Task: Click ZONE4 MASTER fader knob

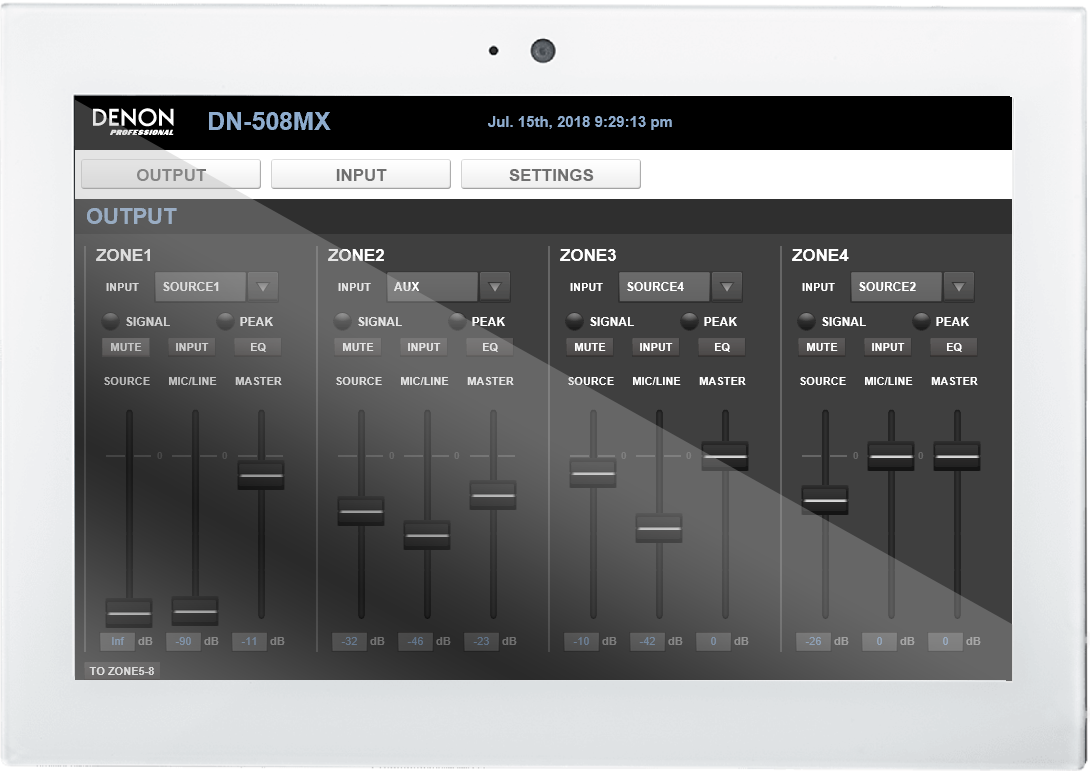Action: pos(957,456)
